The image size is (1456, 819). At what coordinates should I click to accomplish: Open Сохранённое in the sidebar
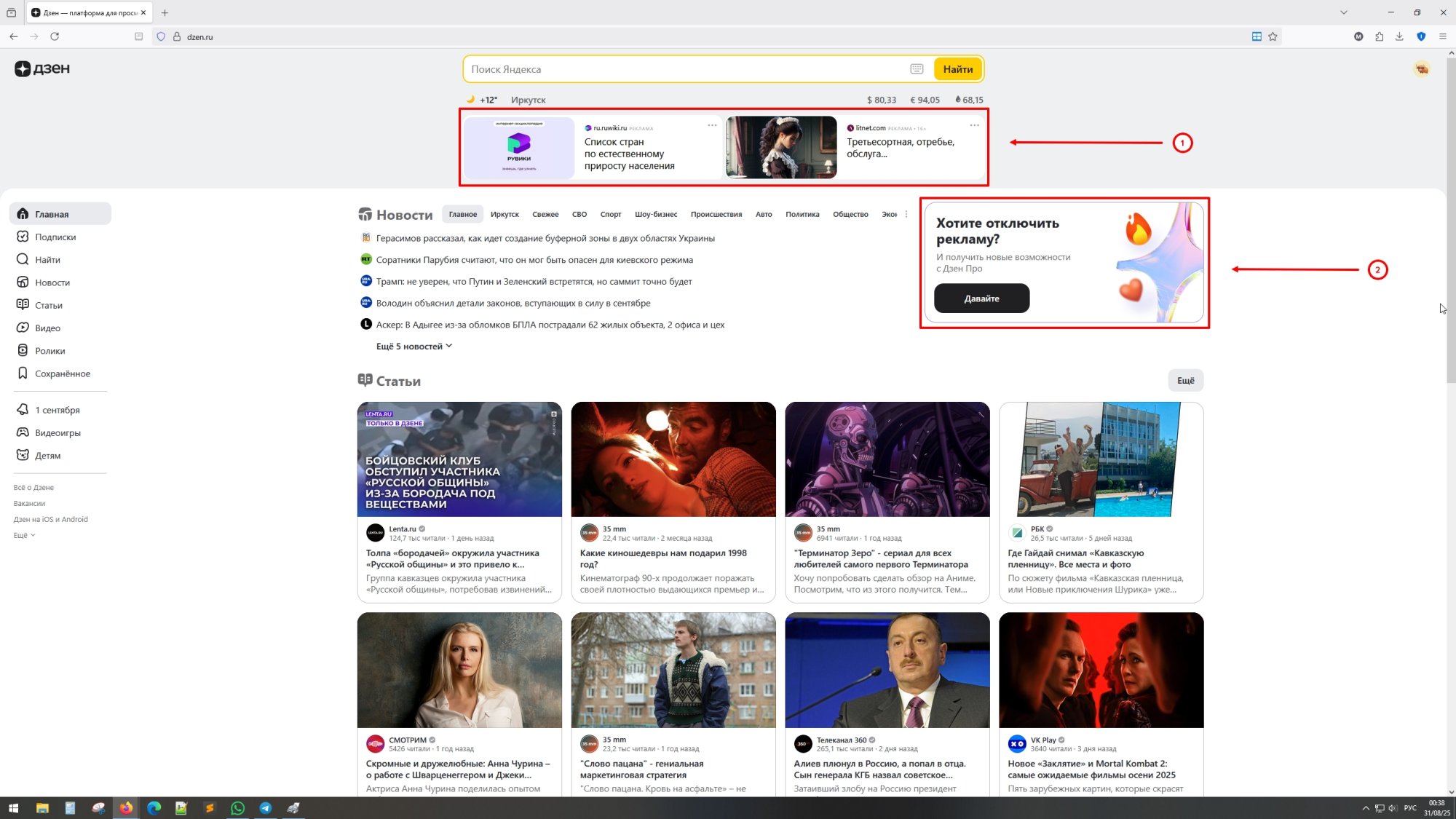(62, 373)
